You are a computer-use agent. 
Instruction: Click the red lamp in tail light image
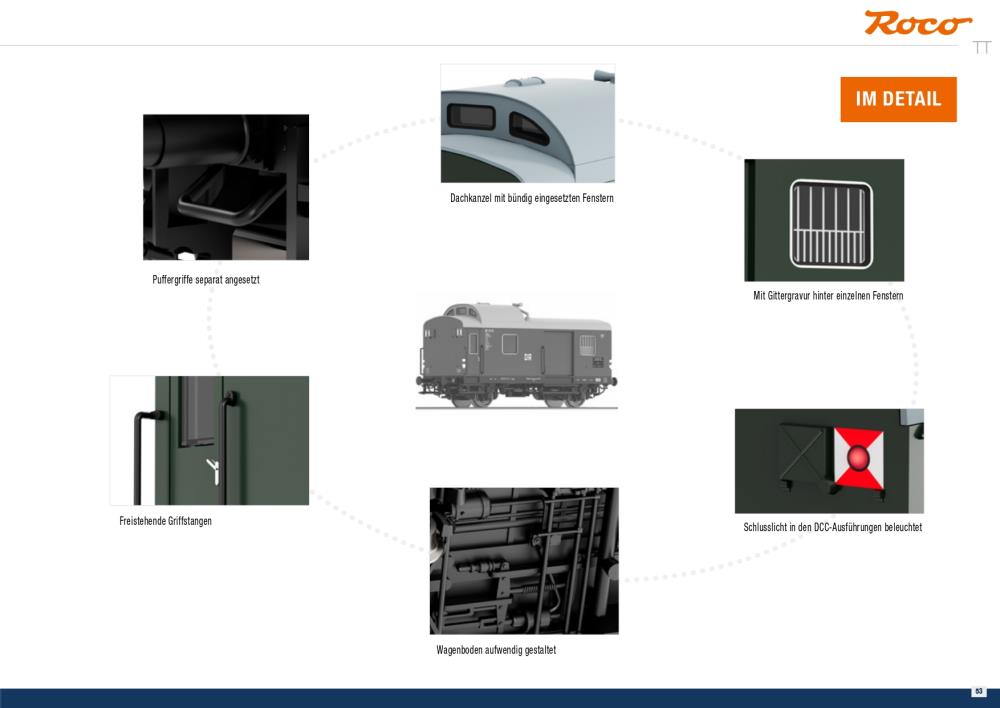point(858,458)
